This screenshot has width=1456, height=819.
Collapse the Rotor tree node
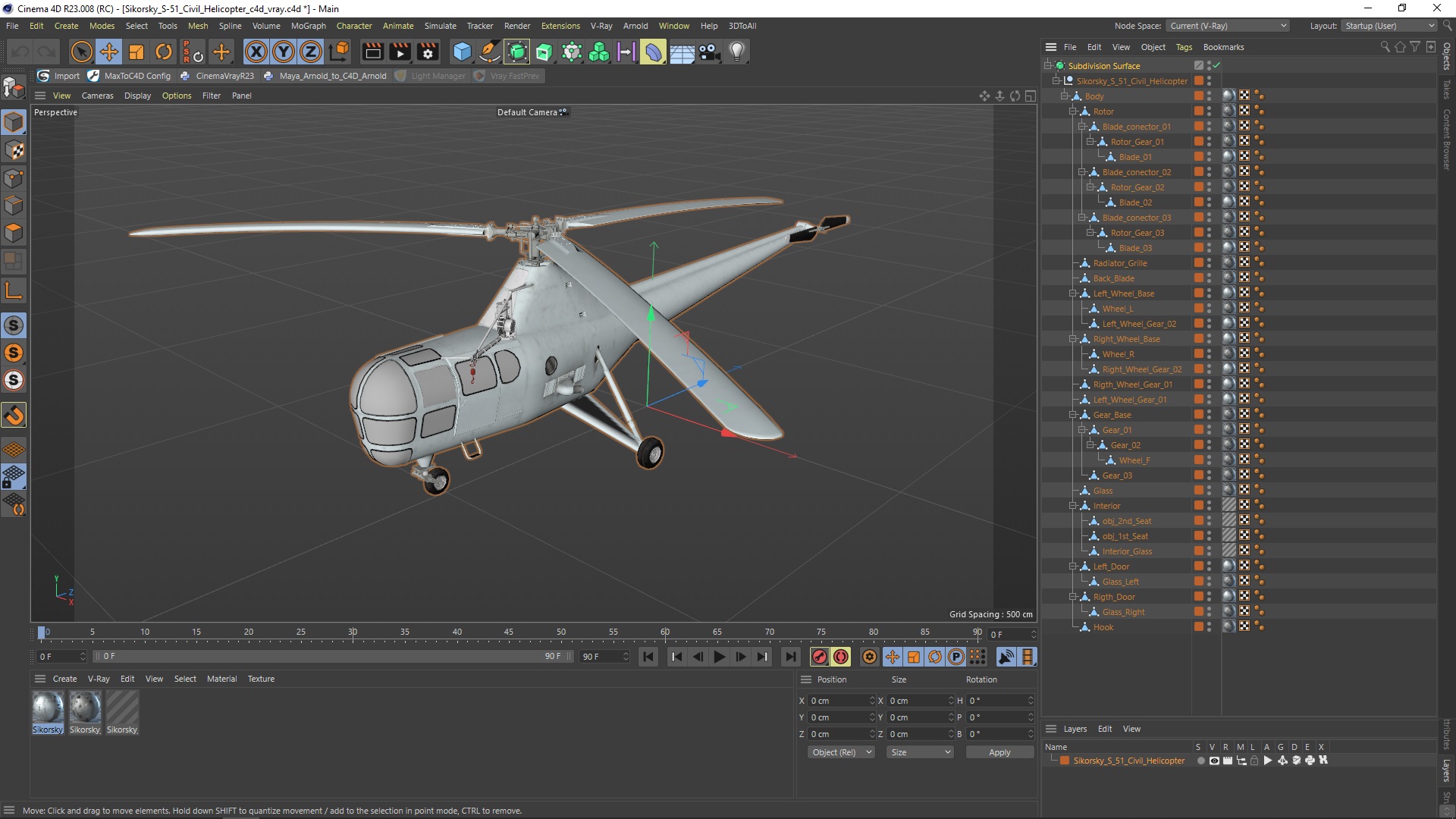coord(1073,111)
